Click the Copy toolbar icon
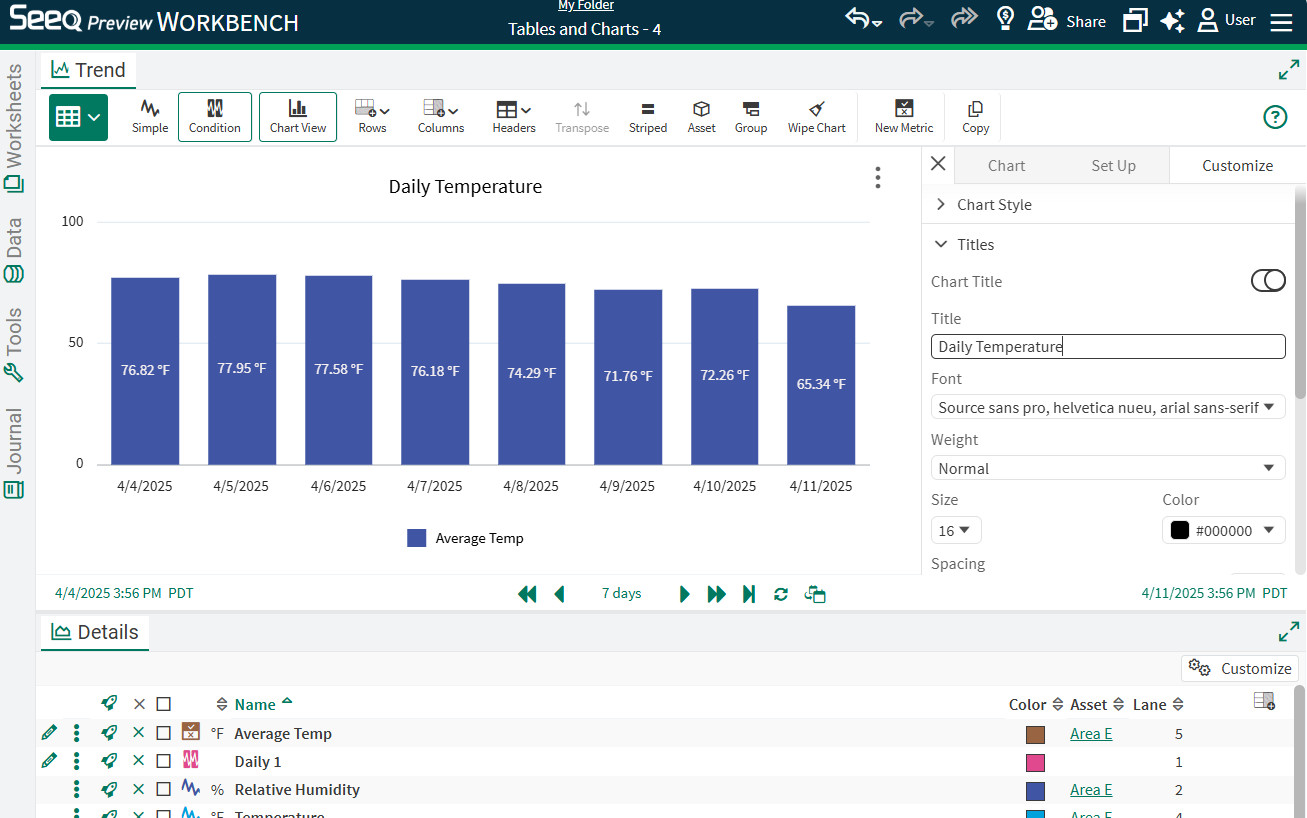The image size is (1307, 818). pos(975,109)
